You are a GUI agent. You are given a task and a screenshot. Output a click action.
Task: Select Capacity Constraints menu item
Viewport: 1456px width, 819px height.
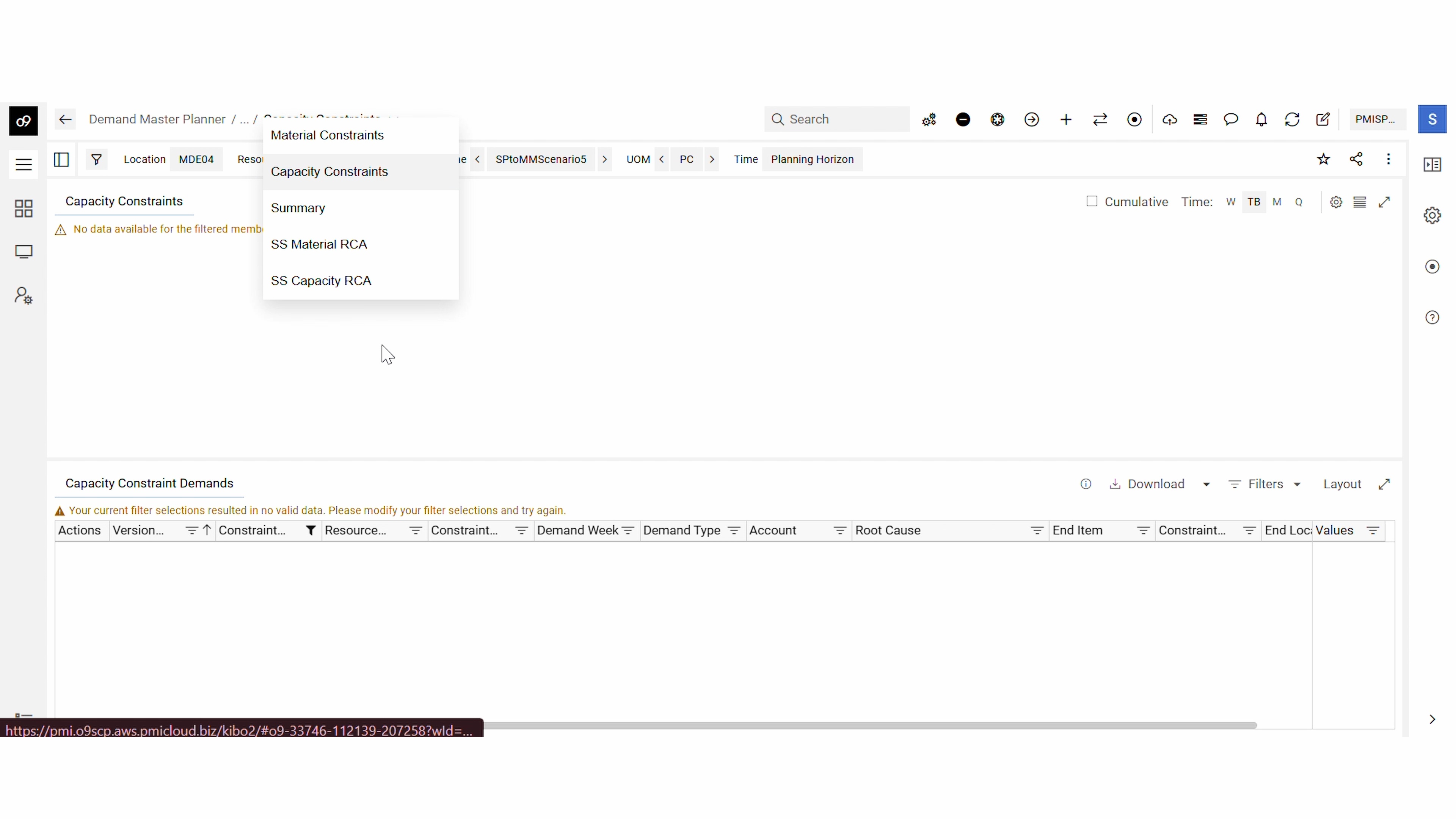pos(361,172)
